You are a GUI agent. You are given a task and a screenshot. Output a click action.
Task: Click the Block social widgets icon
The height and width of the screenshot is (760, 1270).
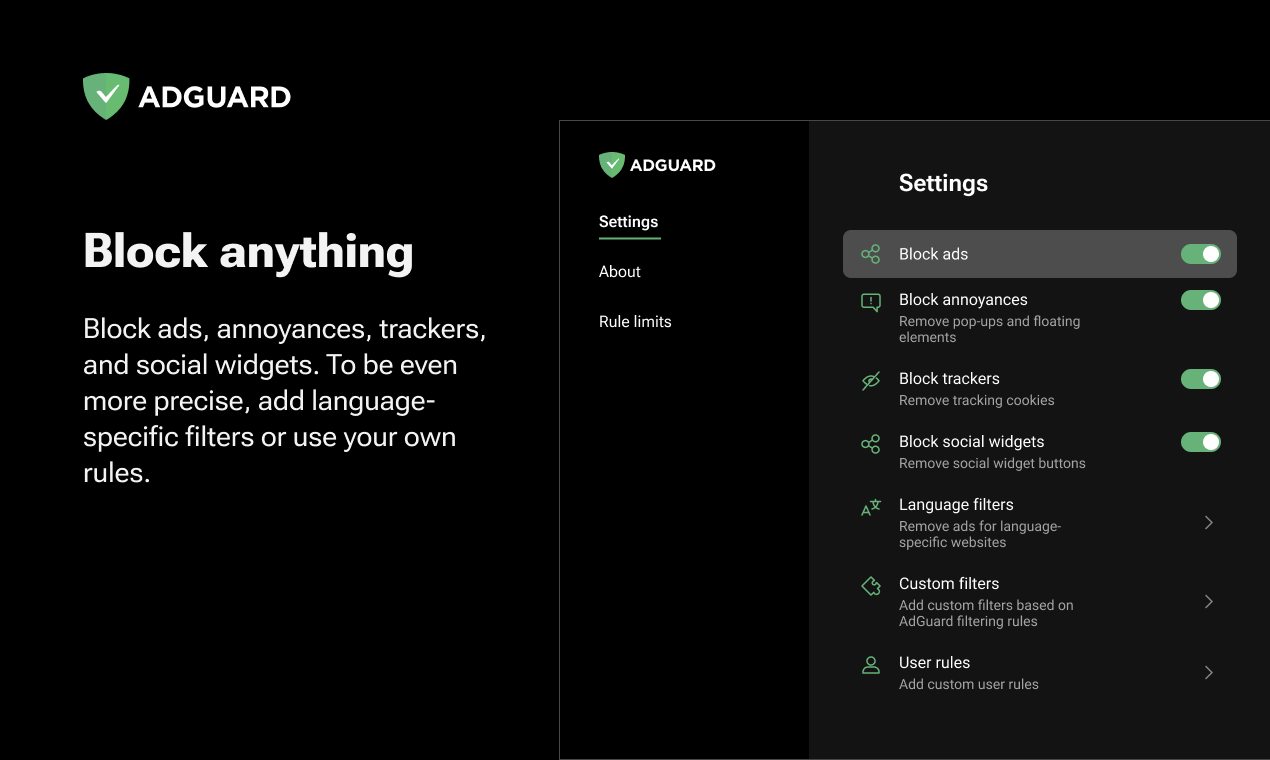click(x=871, y=444)
